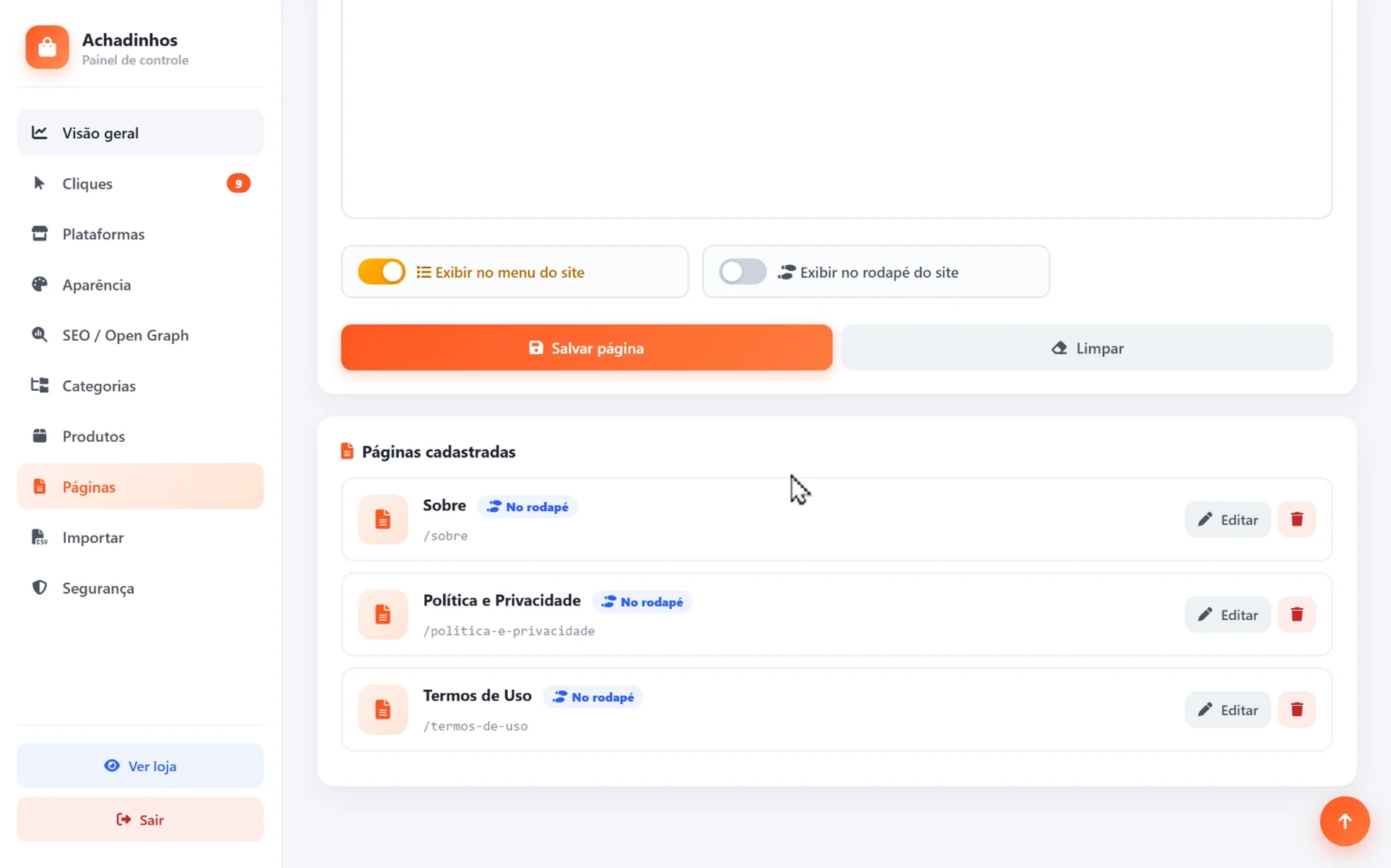
Task: Click the Política e Privacidade document icon
Action: click(382, 615)
